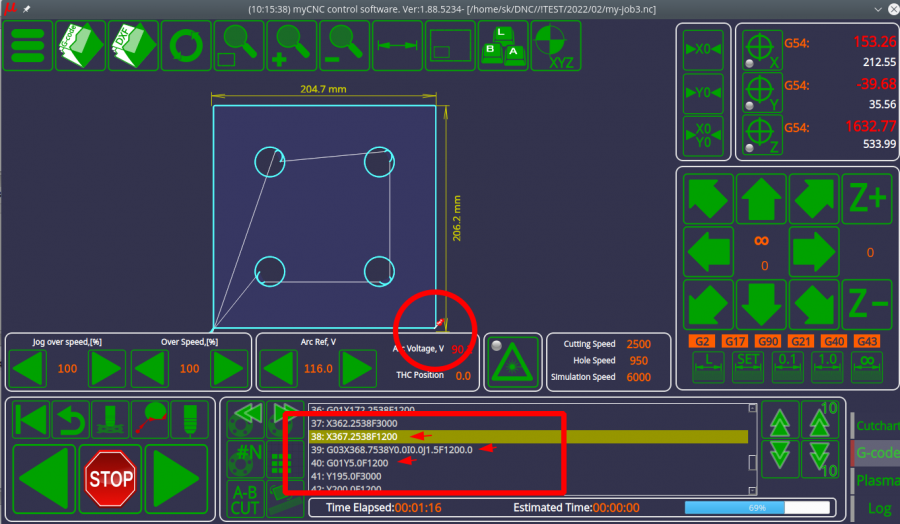The image size is (900, 524).
Task: Click the zoom in magnifier icon
Action: click(293, 46)
